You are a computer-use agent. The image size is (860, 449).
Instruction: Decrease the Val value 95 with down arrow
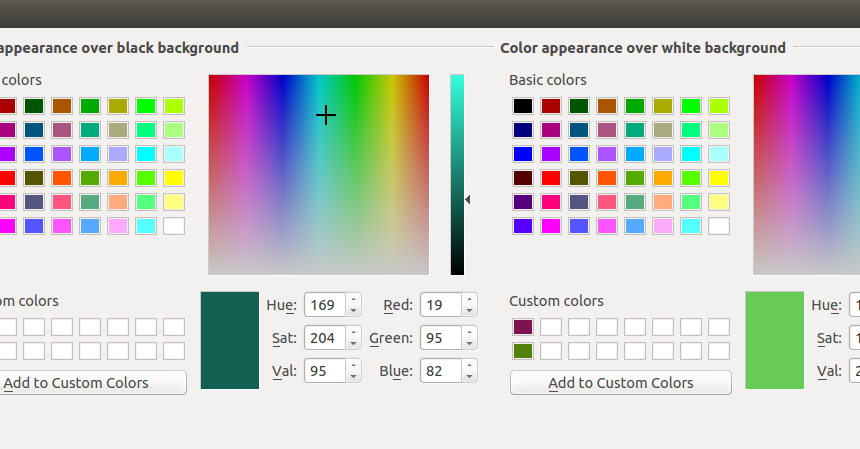tap(354, 377)
